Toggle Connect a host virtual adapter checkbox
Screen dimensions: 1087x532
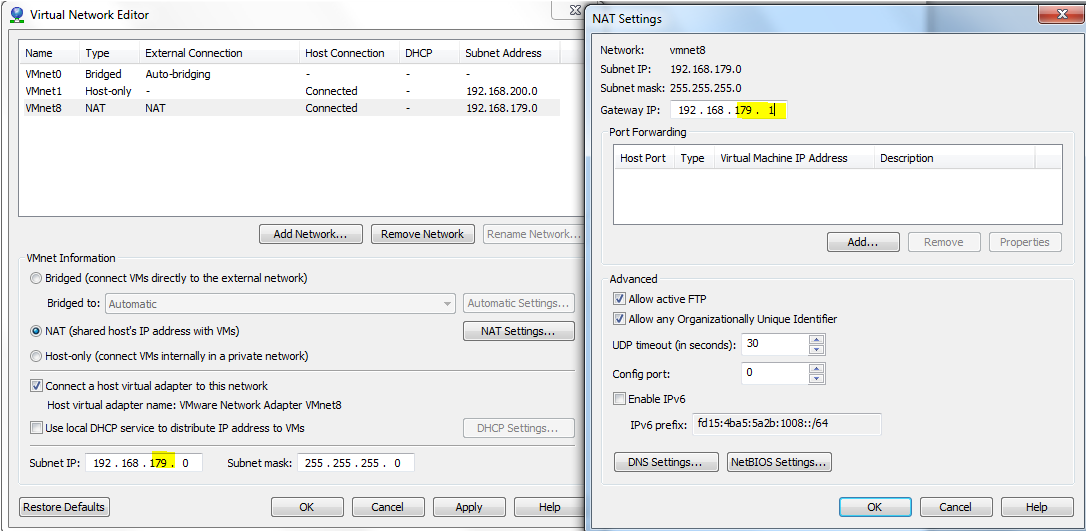click(x=37, y=386)
